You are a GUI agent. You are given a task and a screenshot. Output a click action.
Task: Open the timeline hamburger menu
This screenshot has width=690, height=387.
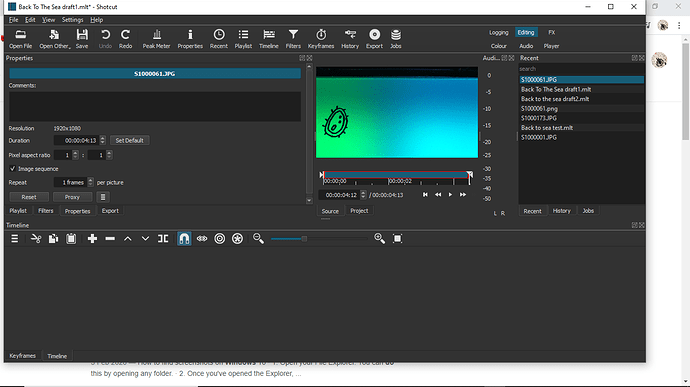pyautogui.click(x=15, y=239)
